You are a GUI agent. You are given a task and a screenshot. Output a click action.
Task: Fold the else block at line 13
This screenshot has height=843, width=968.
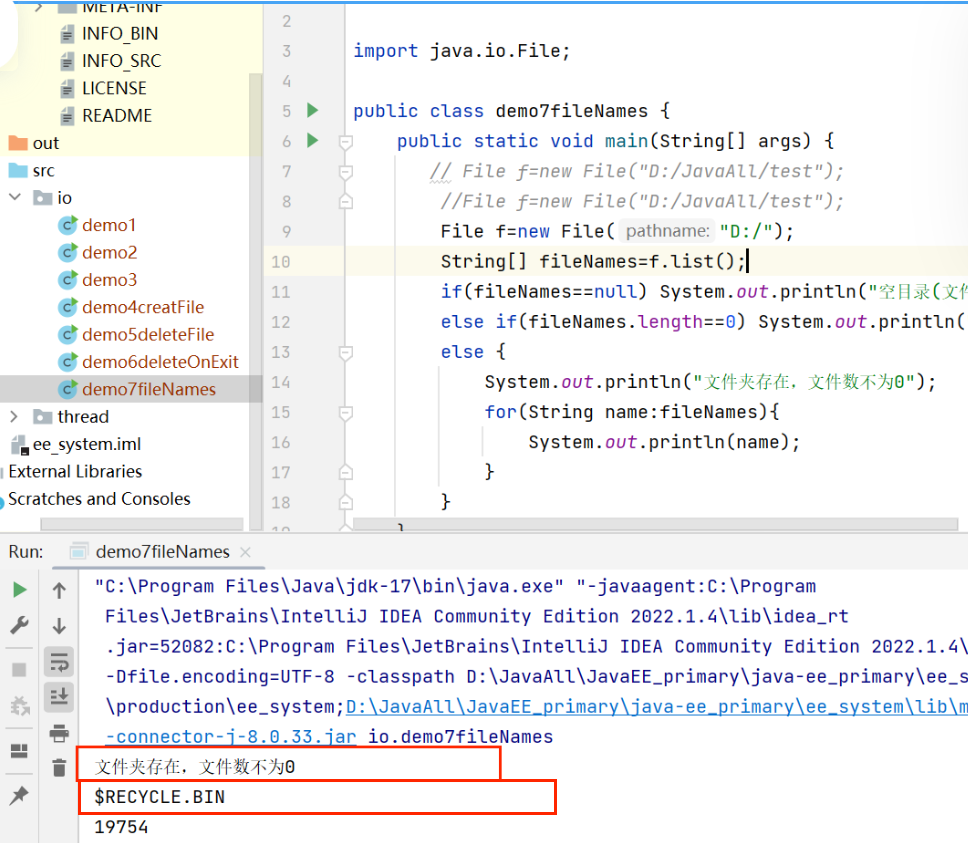pos(346,353)
